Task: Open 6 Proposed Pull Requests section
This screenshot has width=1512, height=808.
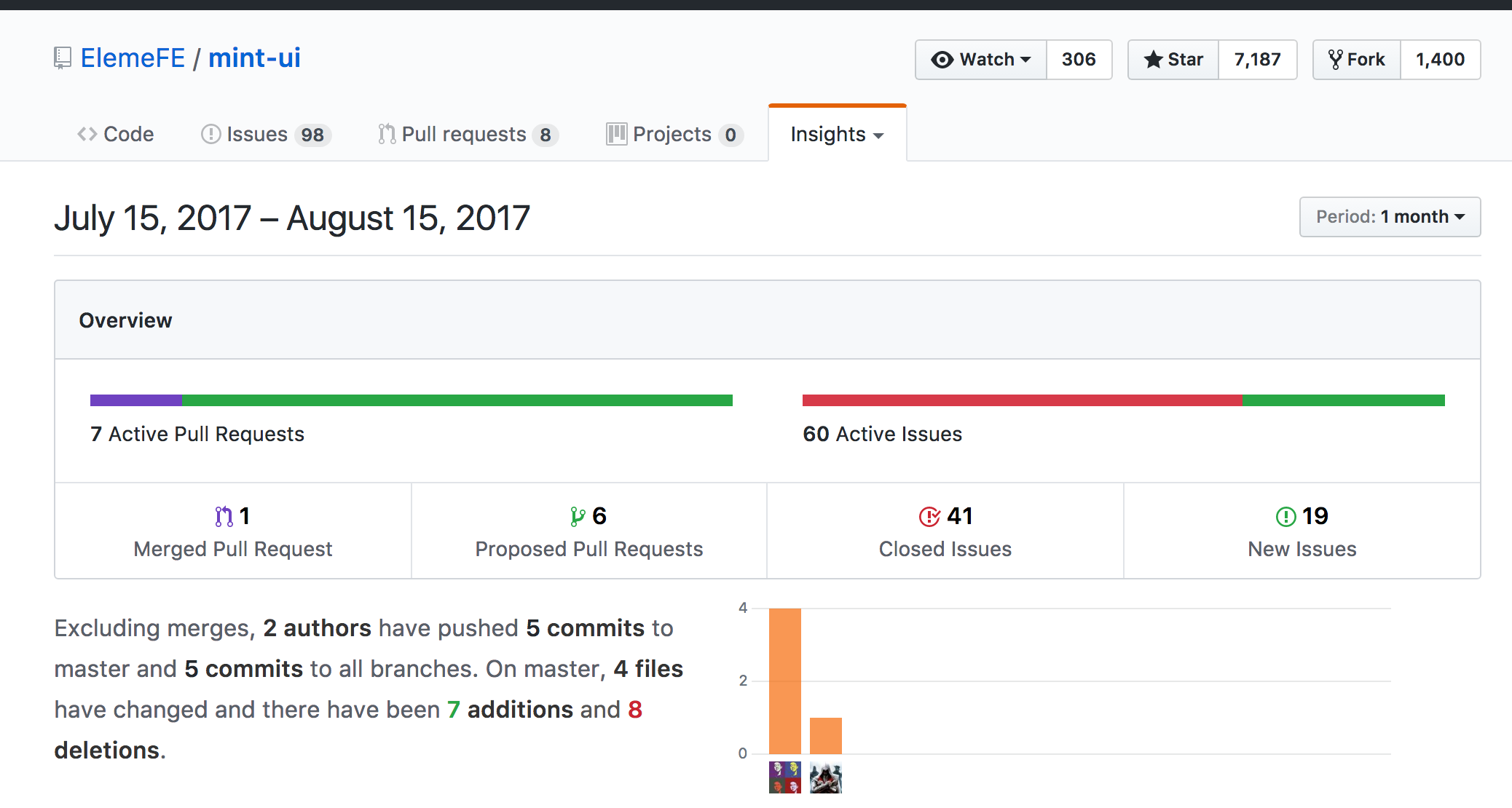Action: [589, 531]
